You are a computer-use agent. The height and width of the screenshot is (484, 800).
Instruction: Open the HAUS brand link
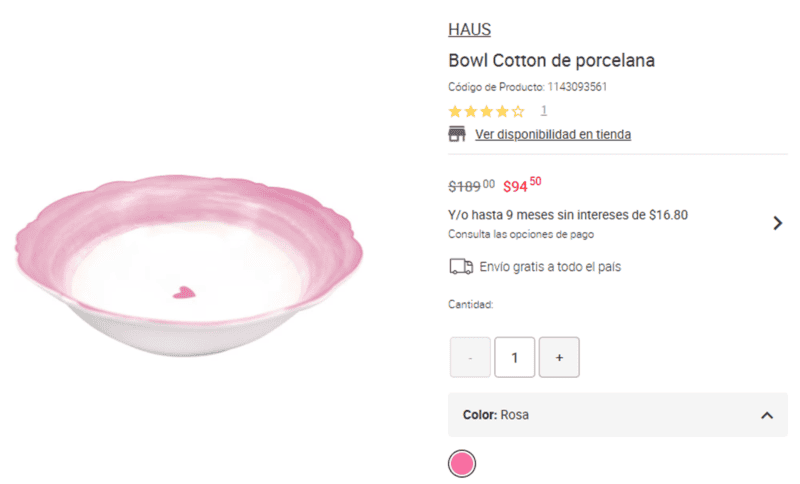[x=469, y=30]
